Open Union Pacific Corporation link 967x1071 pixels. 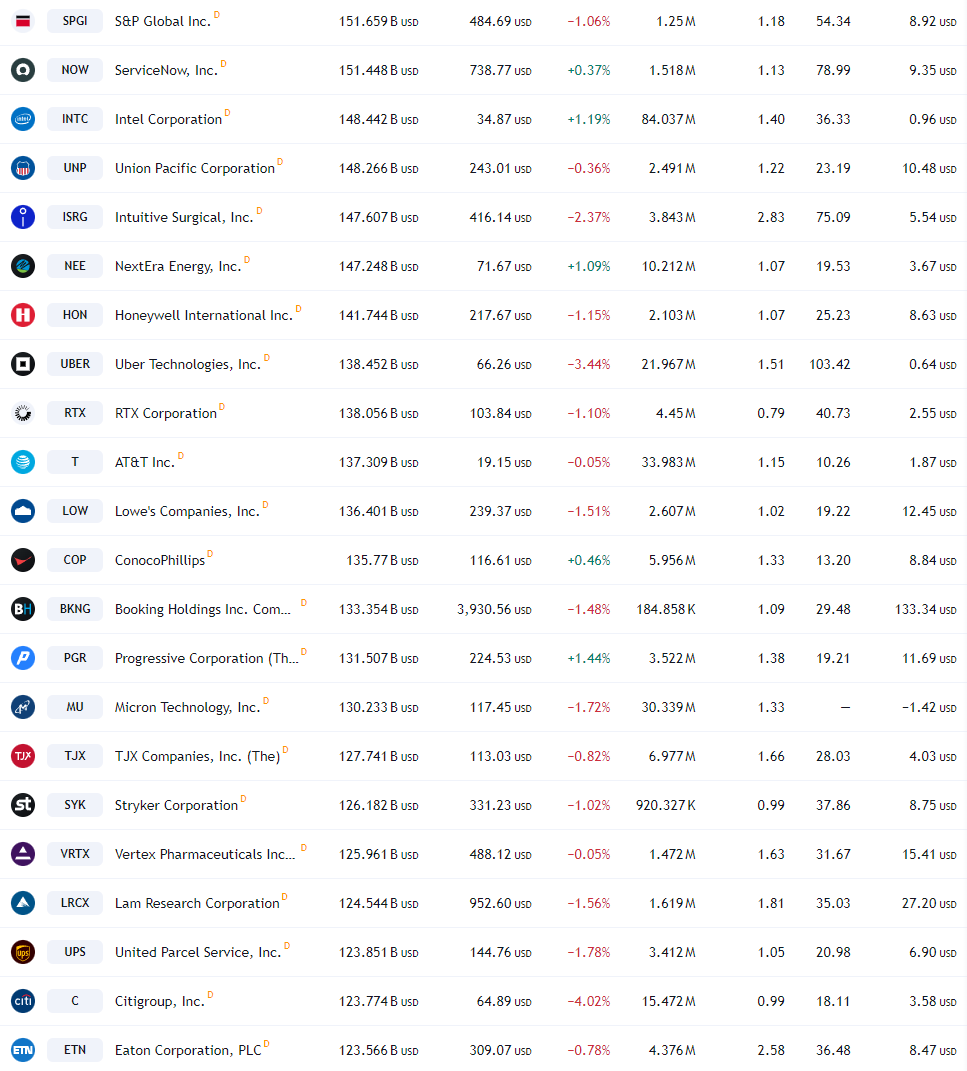coord(195,169)
